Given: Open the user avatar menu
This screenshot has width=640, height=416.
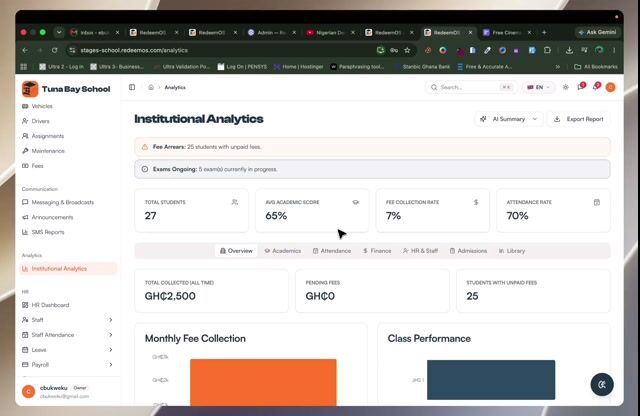Looking at the screenshot, I should [x=611, y=87].
